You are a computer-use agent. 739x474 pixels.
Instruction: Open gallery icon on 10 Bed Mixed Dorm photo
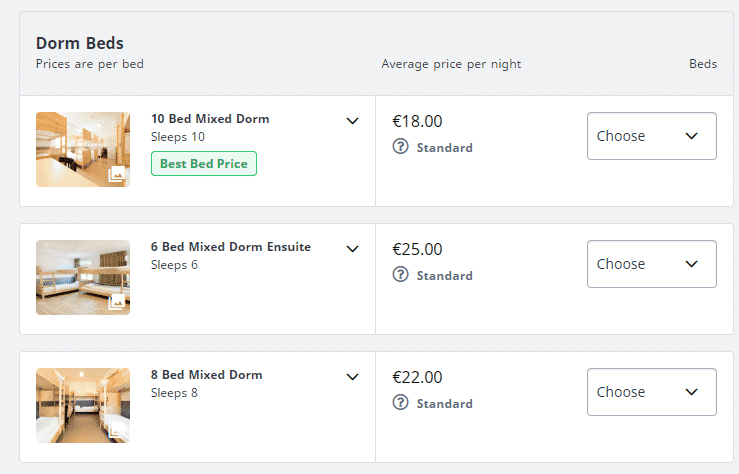[117, 174]
